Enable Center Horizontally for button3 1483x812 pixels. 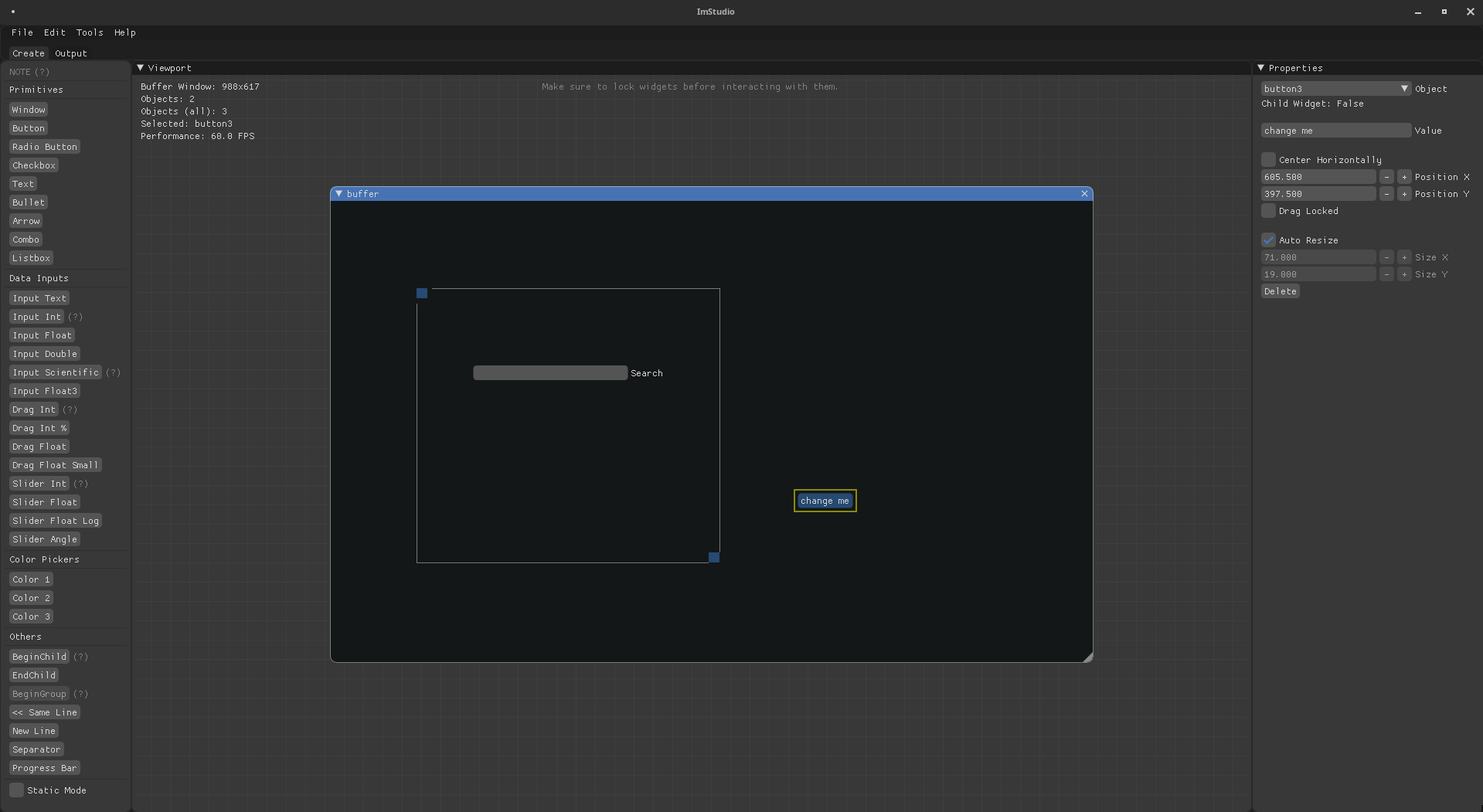[1268, 159]
